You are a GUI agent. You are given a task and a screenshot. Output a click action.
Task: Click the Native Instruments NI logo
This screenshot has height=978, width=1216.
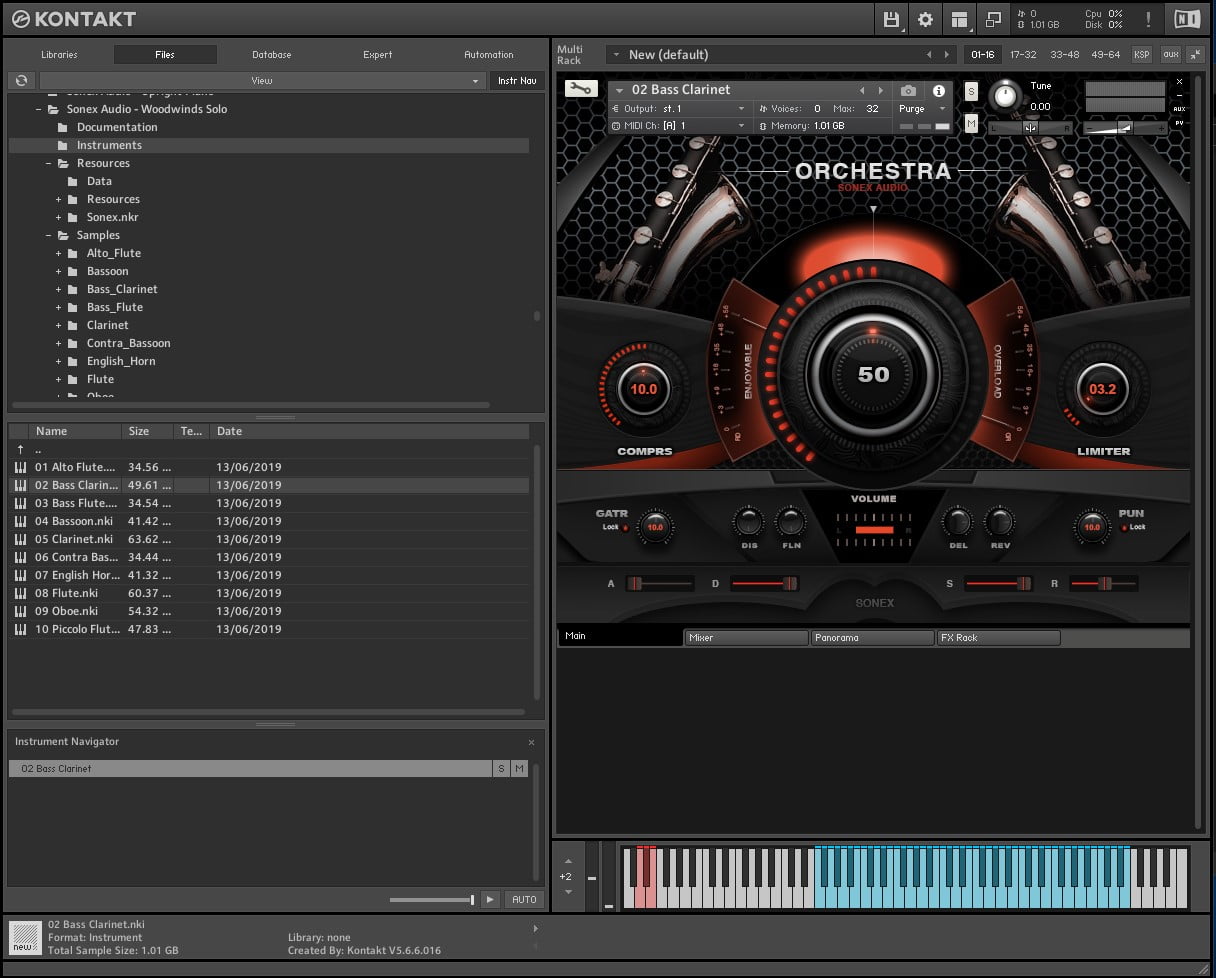[x=1187, y=19]
